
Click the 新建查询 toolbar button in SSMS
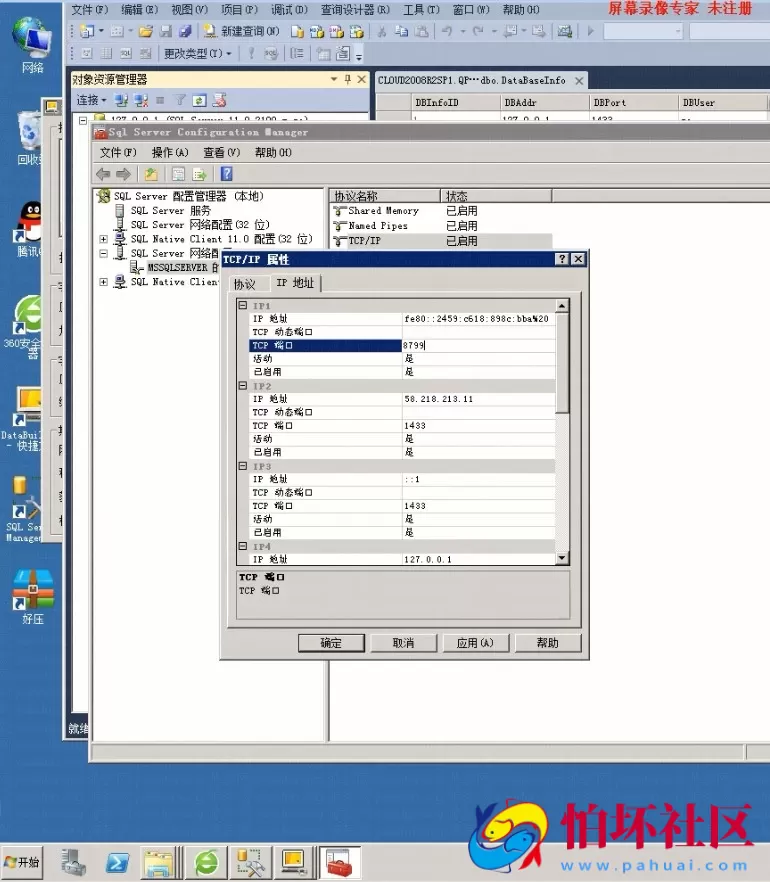(235, 31)
